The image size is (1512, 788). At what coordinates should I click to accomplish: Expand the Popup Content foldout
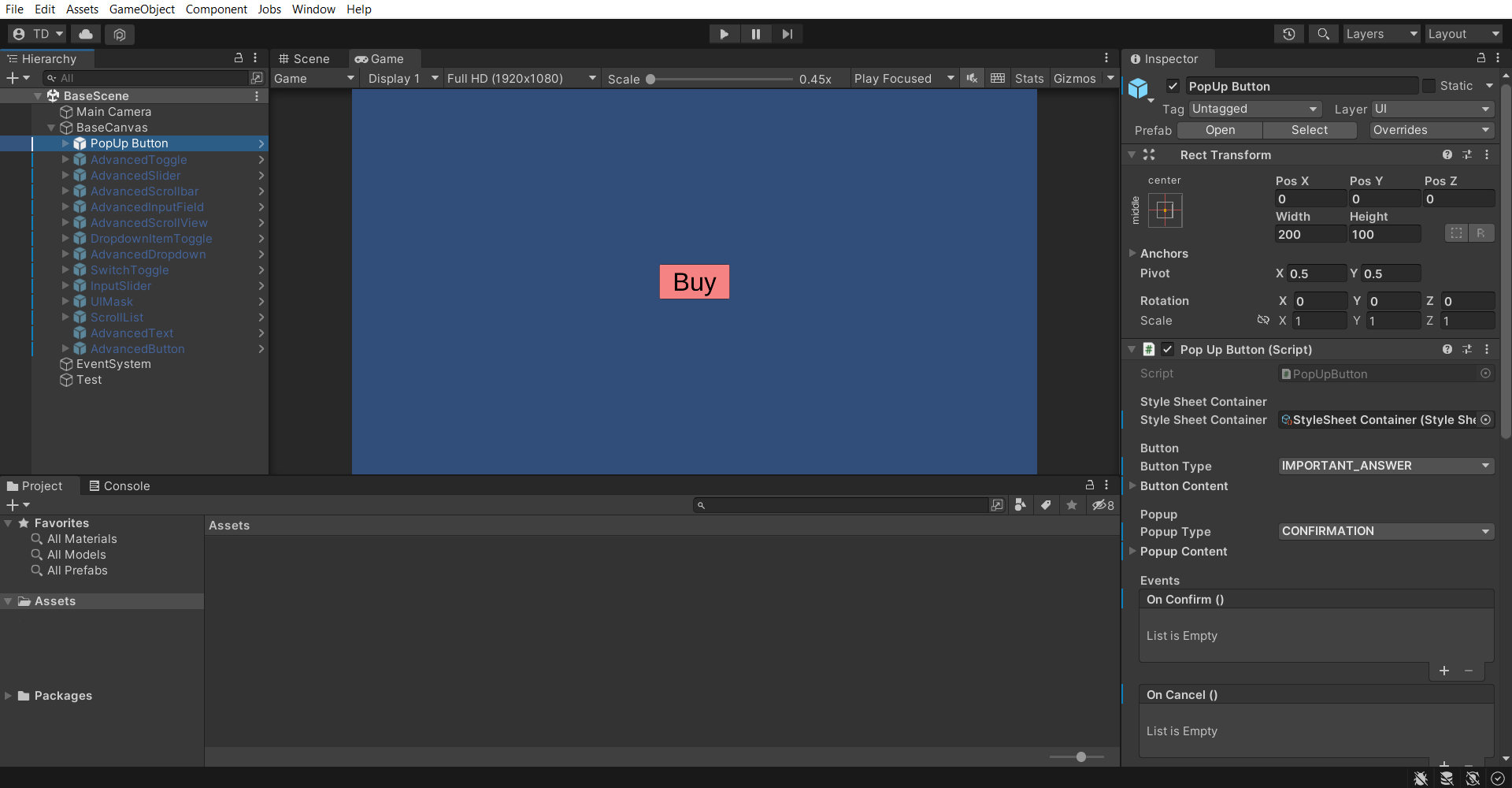coord(1132,551)
